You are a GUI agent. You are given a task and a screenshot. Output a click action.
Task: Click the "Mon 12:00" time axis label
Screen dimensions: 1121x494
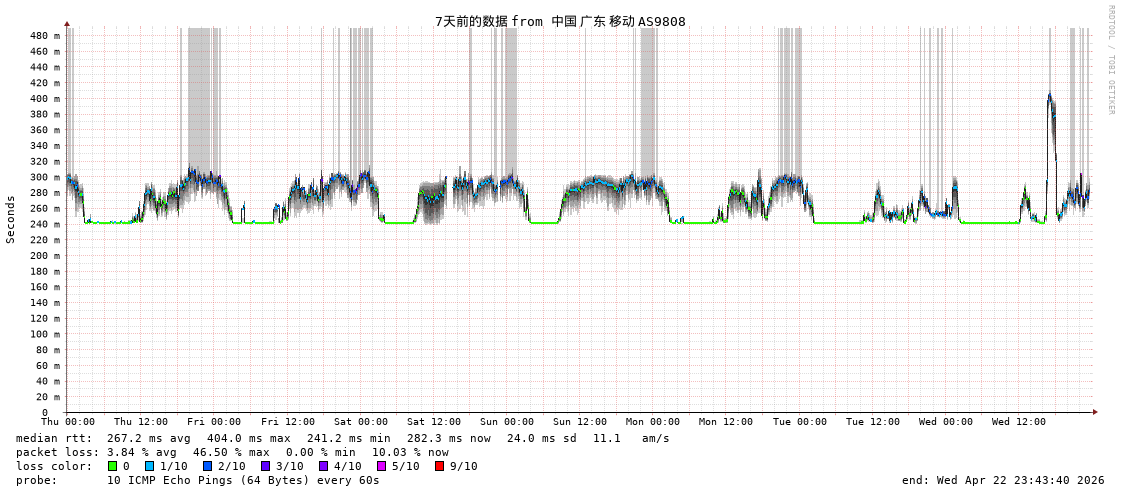tap(726, 422)
